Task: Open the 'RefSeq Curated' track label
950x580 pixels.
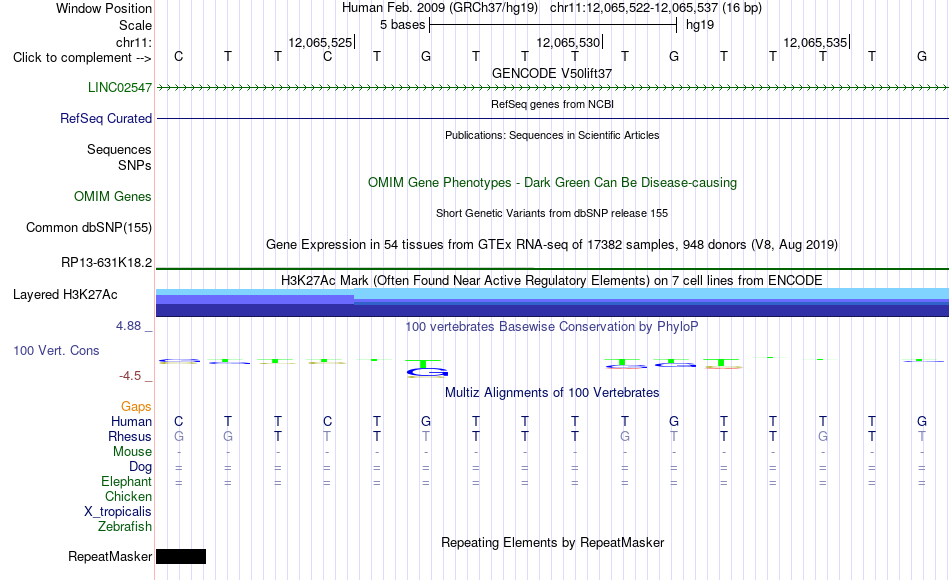Action: pos(106,118)
